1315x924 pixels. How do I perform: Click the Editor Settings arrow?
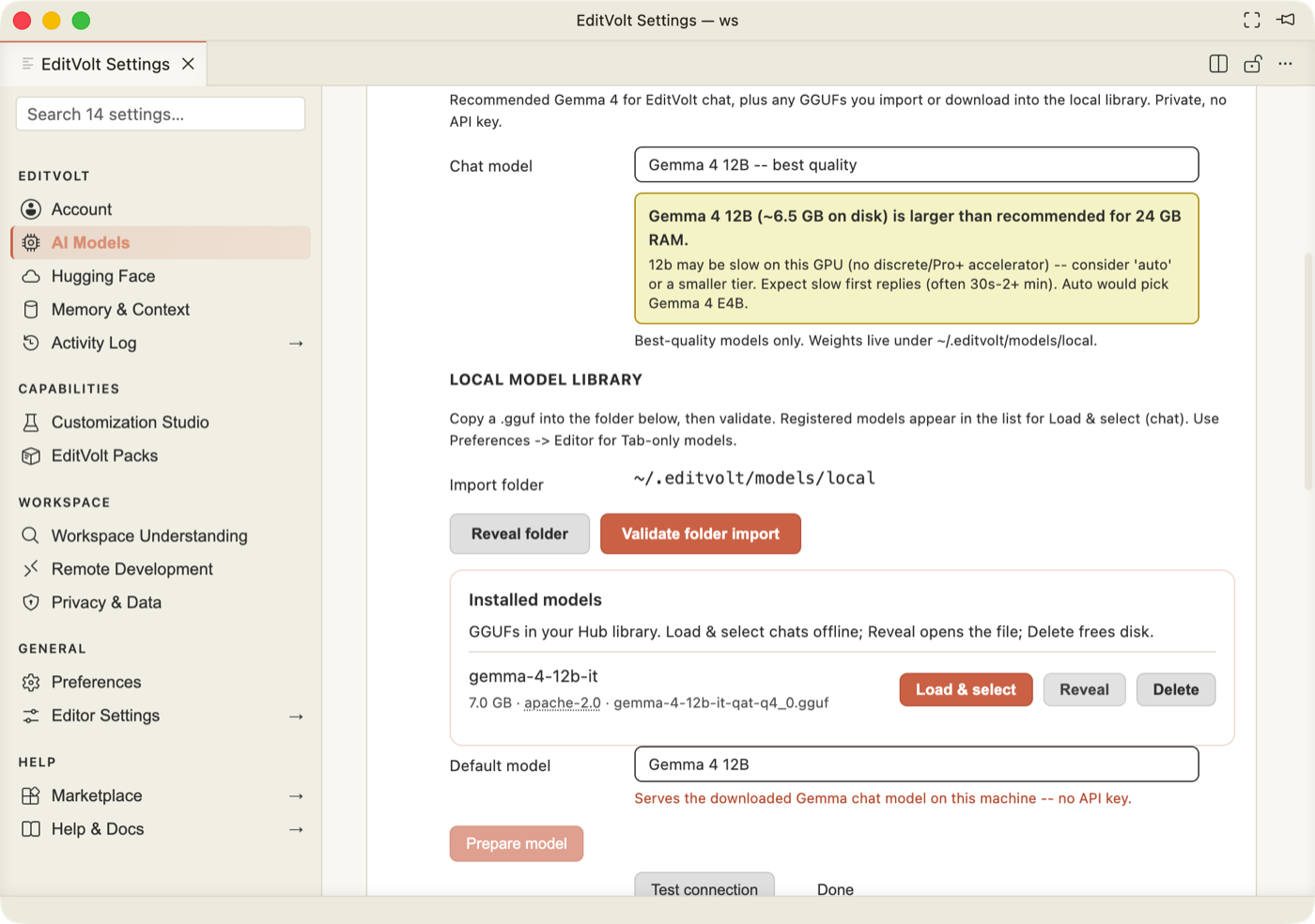[x=296, y=716]
